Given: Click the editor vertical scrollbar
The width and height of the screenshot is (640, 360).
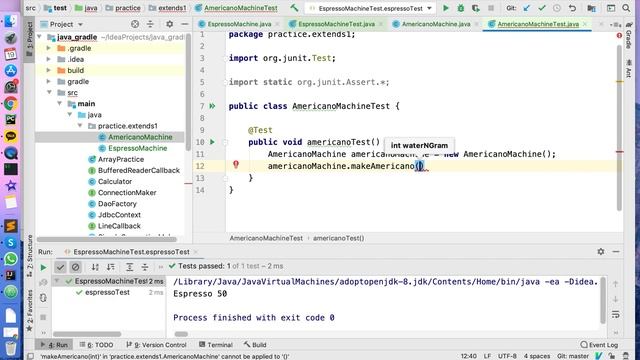Looking at the screenshot, I should click(x=619, y=127).
